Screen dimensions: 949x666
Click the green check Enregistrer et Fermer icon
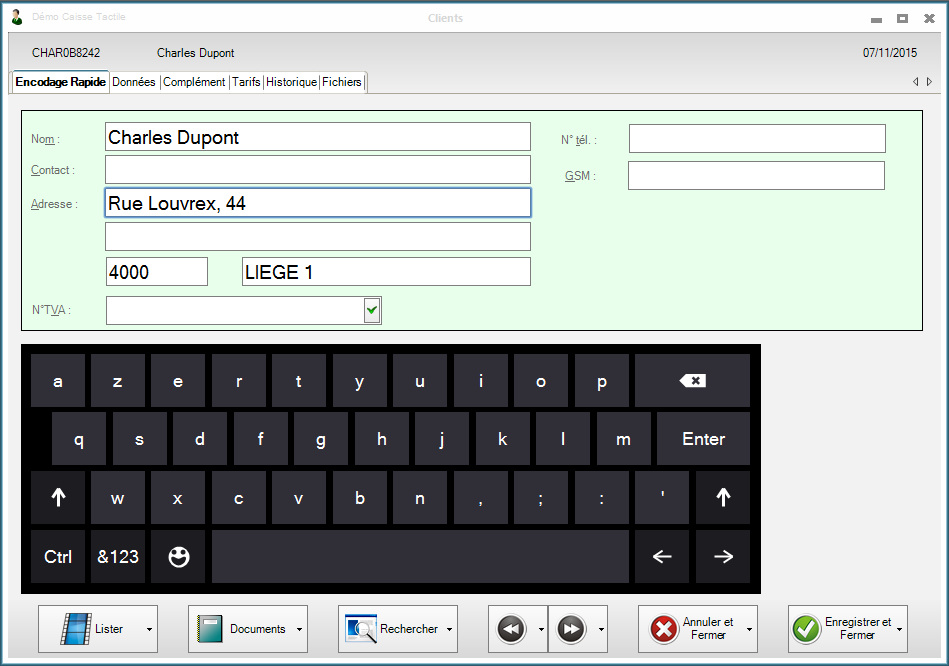pos(806,629)
